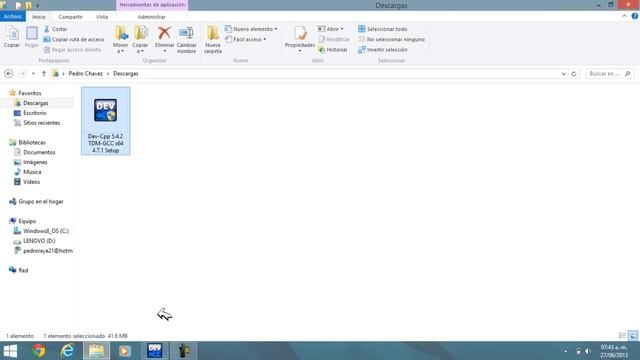This screenshot has height=360, width=640.
Task: Open Vídeos library
Action: click(x=31, y=182)
